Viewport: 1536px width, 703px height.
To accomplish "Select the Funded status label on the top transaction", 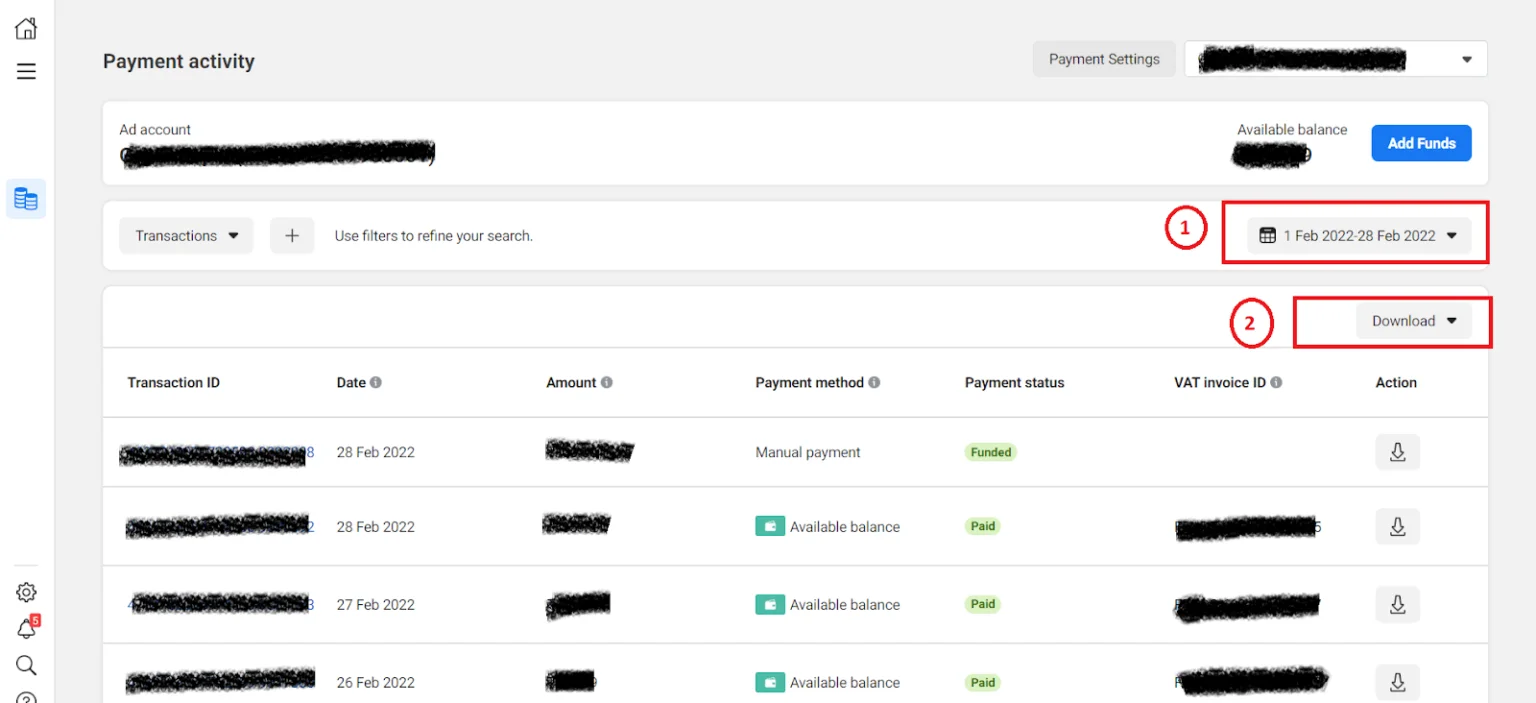I will click(x=990, y=452).
